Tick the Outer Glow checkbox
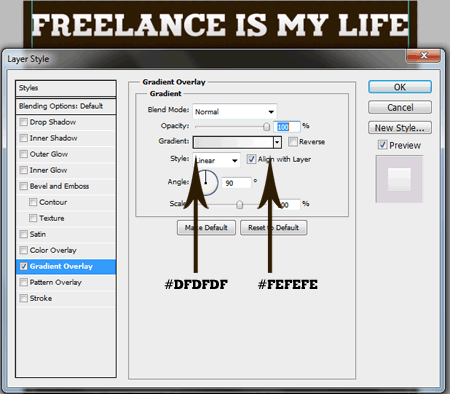The height and width of the screenshot is (394, 450). 24,154
